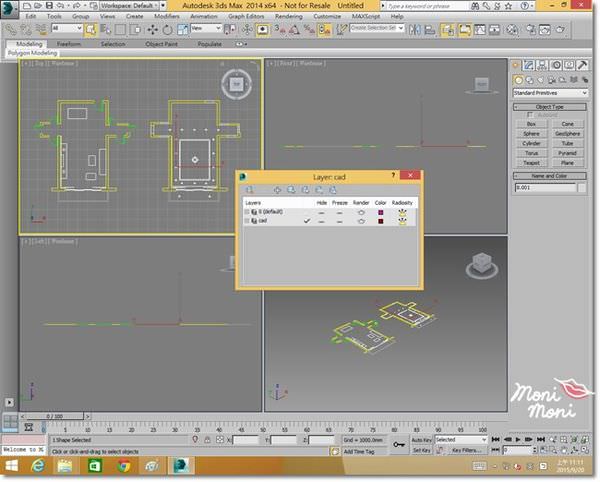Toggle Hide for the cad layer
The height and width of the screenshot is (482, 600).
coord(321,220)
